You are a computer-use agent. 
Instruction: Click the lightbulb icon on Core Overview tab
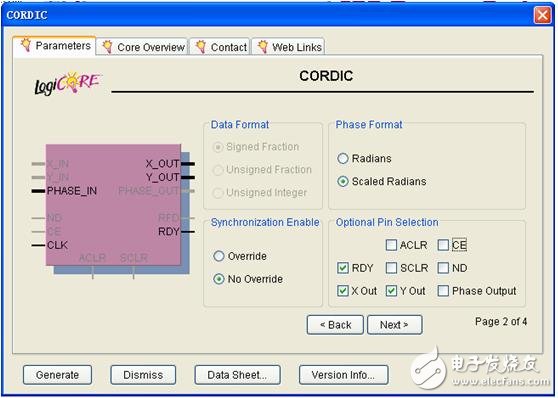click(107, 47)
